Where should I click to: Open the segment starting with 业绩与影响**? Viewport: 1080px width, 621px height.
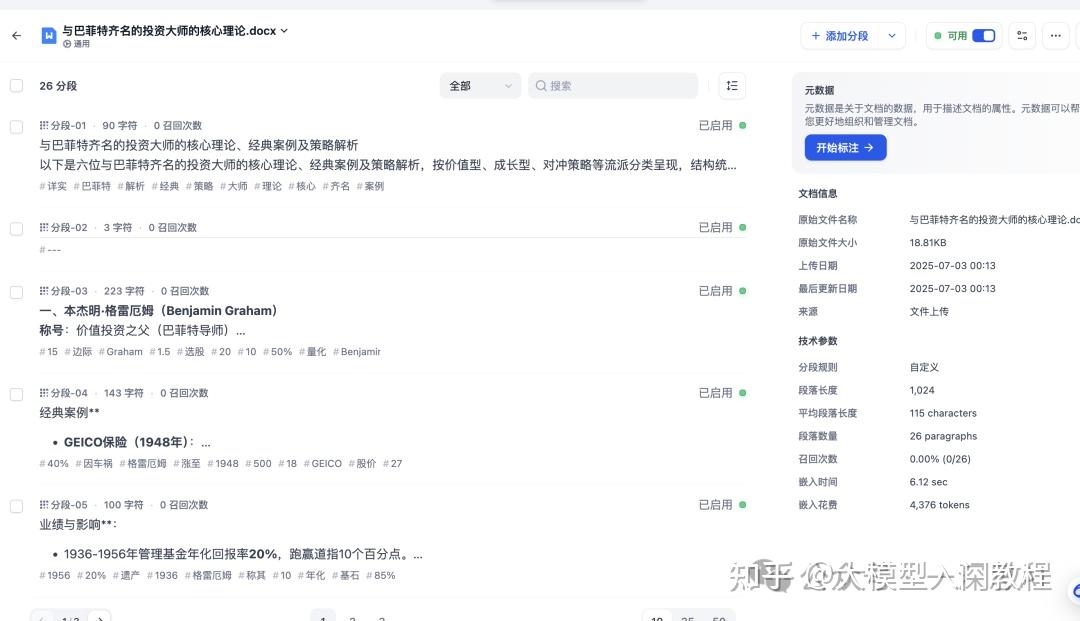(x=78, y=525)
